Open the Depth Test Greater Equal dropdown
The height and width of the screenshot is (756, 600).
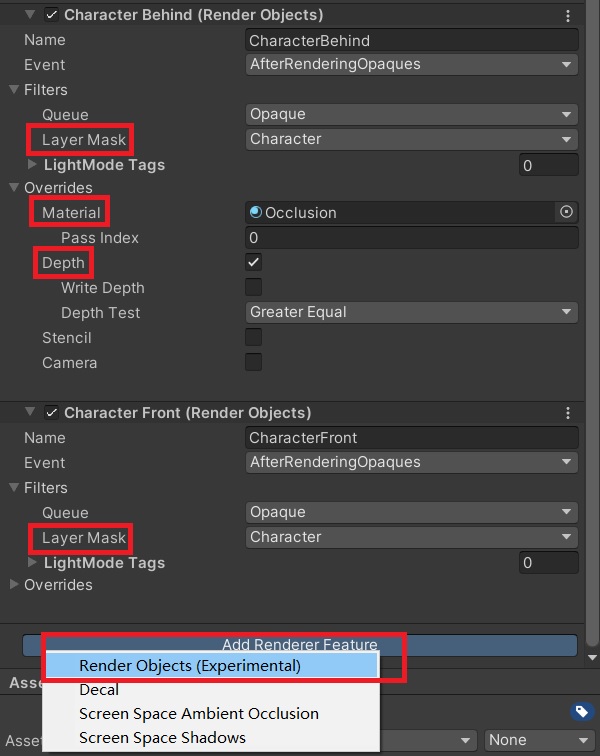pyautogui.click(x=411, y=312)
